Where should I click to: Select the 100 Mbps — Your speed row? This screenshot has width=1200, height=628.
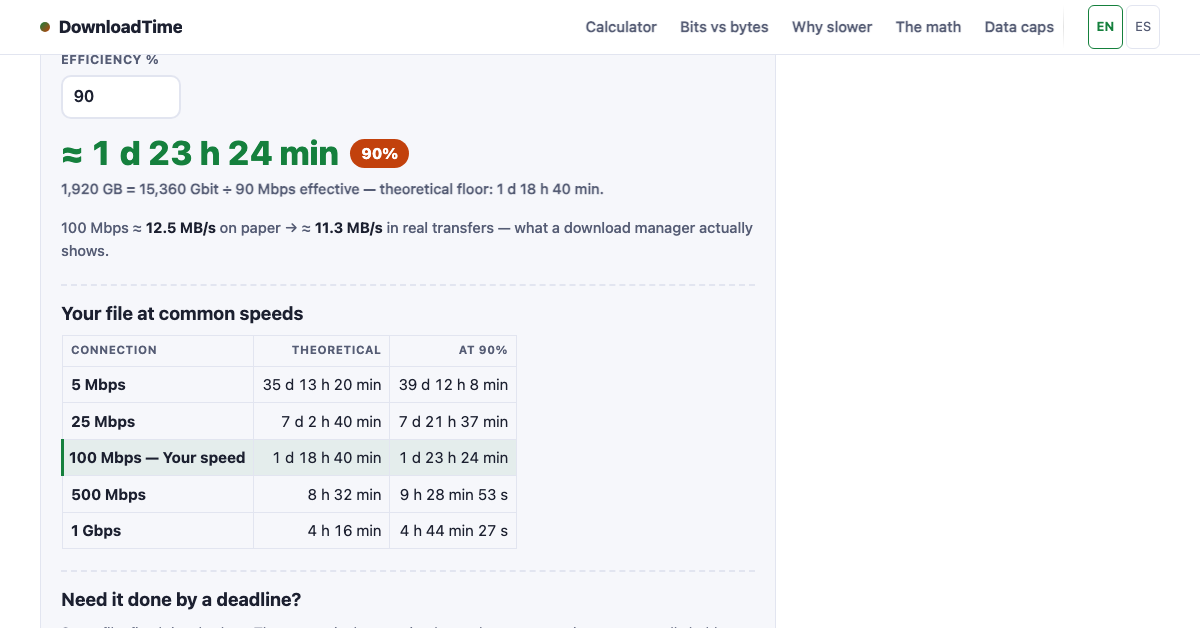click(x=289, y=458)
